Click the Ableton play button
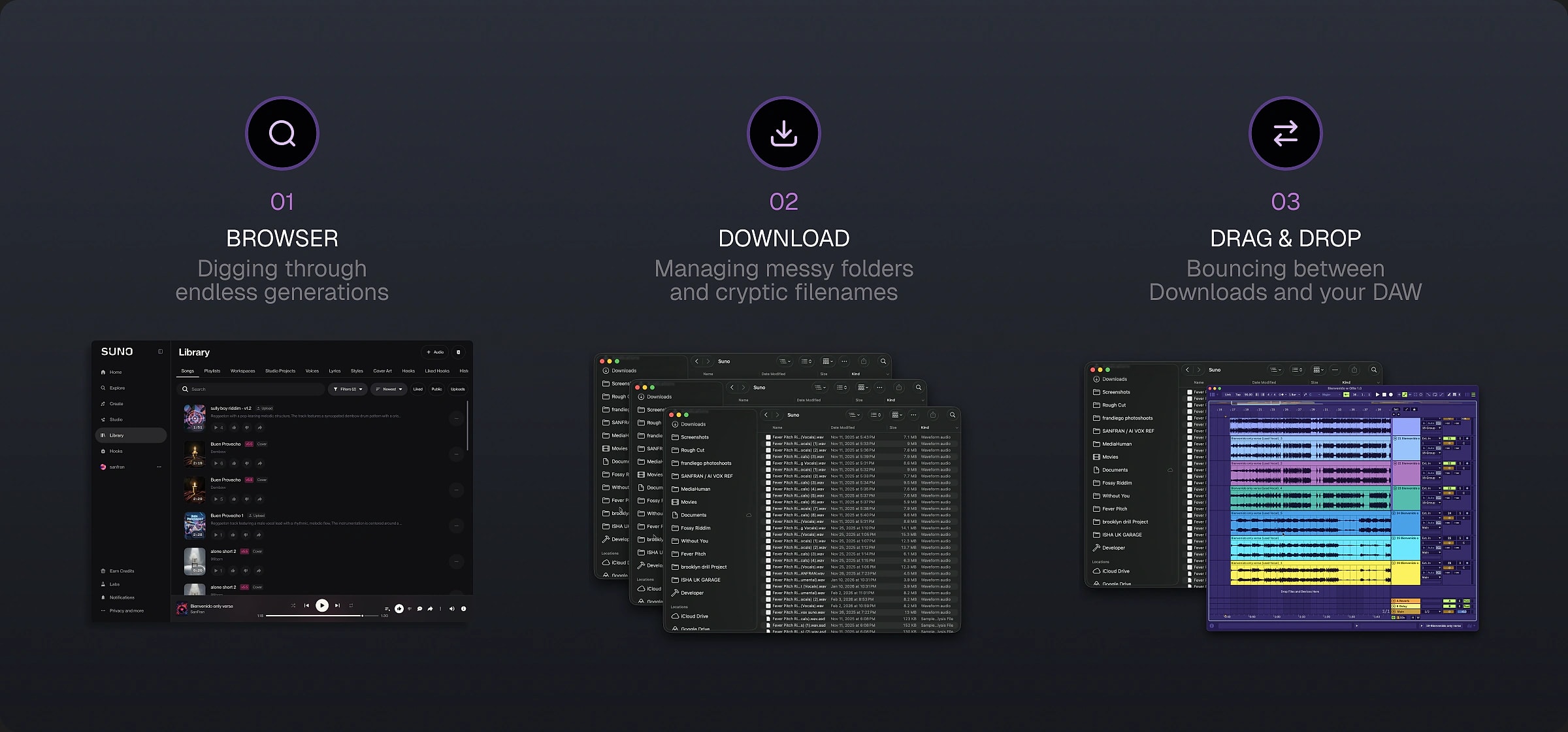 1377,395
